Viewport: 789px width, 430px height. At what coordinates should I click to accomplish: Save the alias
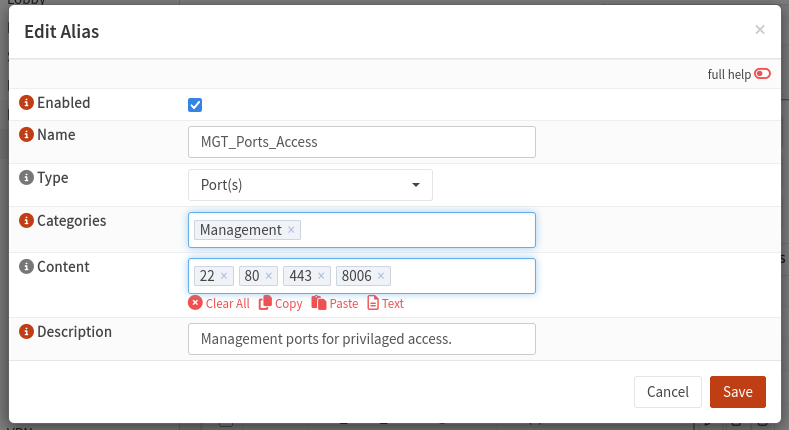(x=738, y=392)
